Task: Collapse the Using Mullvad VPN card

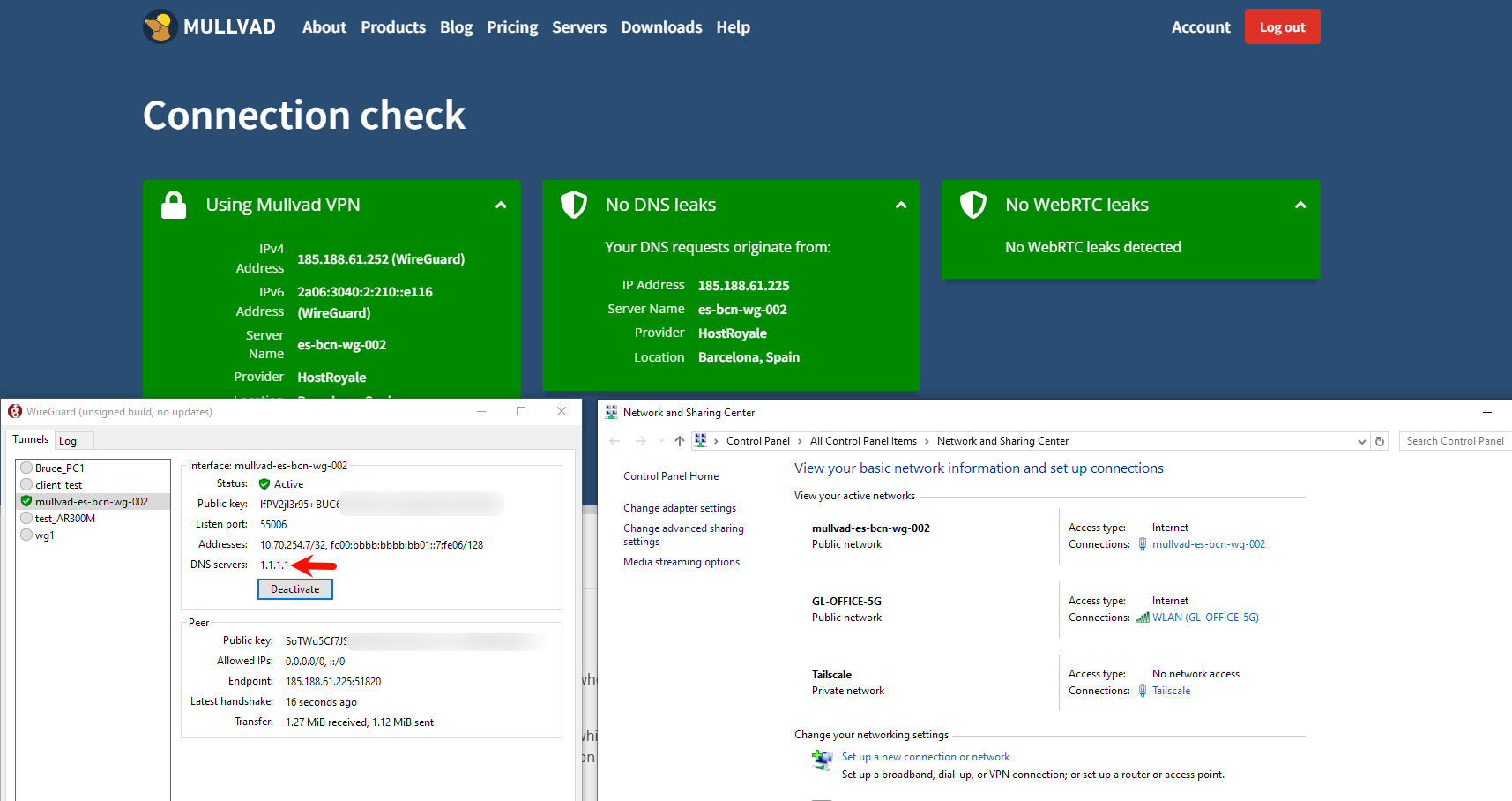Action: coord(501,205)
